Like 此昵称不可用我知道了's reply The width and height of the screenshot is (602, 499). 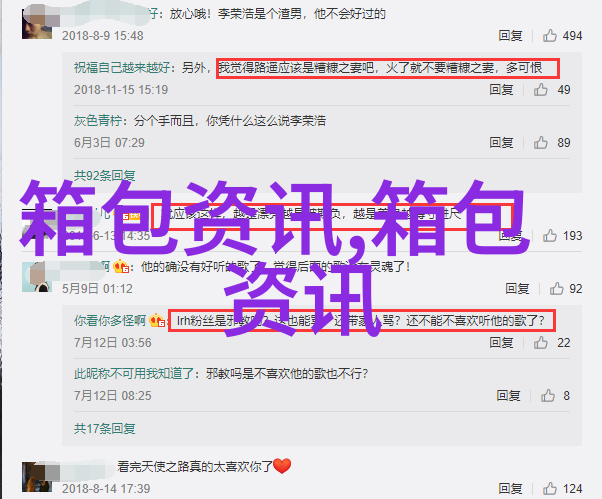pyautogui.click(x=547, y=395)
